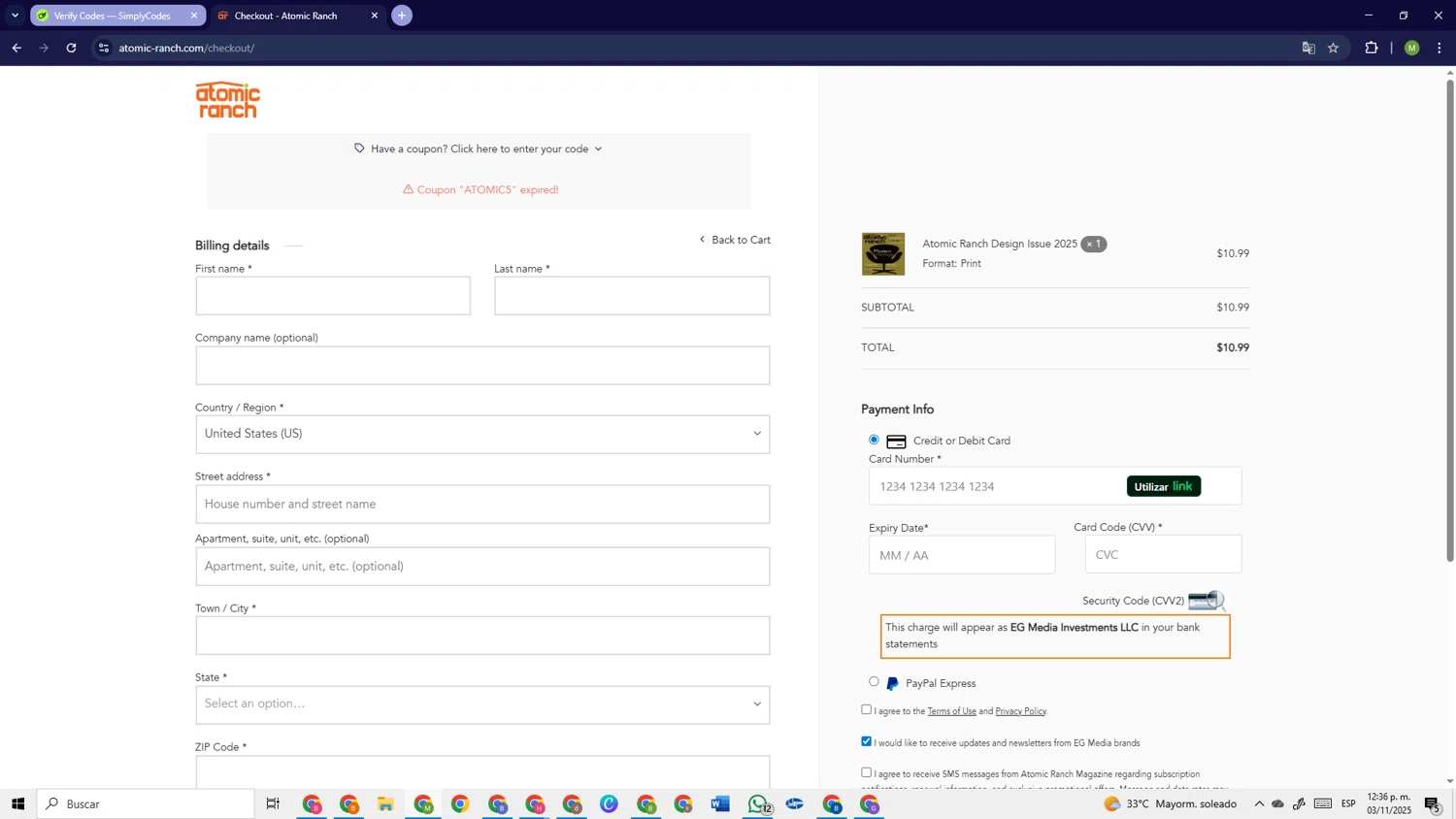Viewport: 1456px width, 819px height.
Task: Click the PayPal logo icon
Action: [x=893, y=683]
